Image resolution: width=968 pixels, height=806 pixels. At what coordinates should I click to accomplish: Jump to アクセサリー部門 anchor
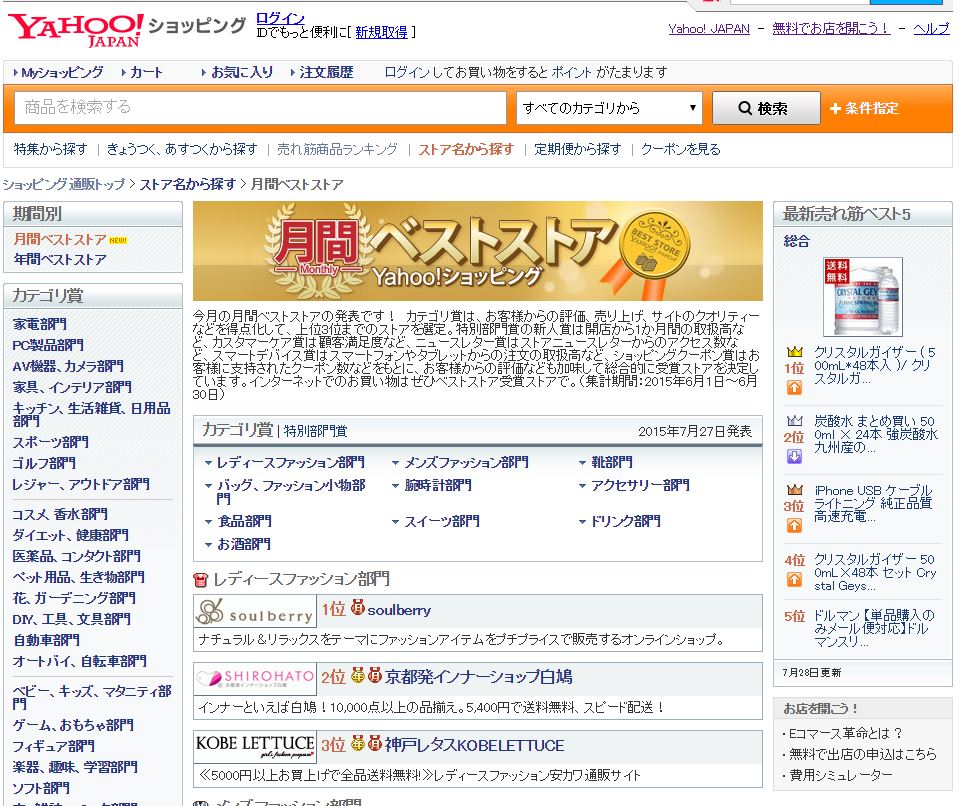(x=640, y=486)
